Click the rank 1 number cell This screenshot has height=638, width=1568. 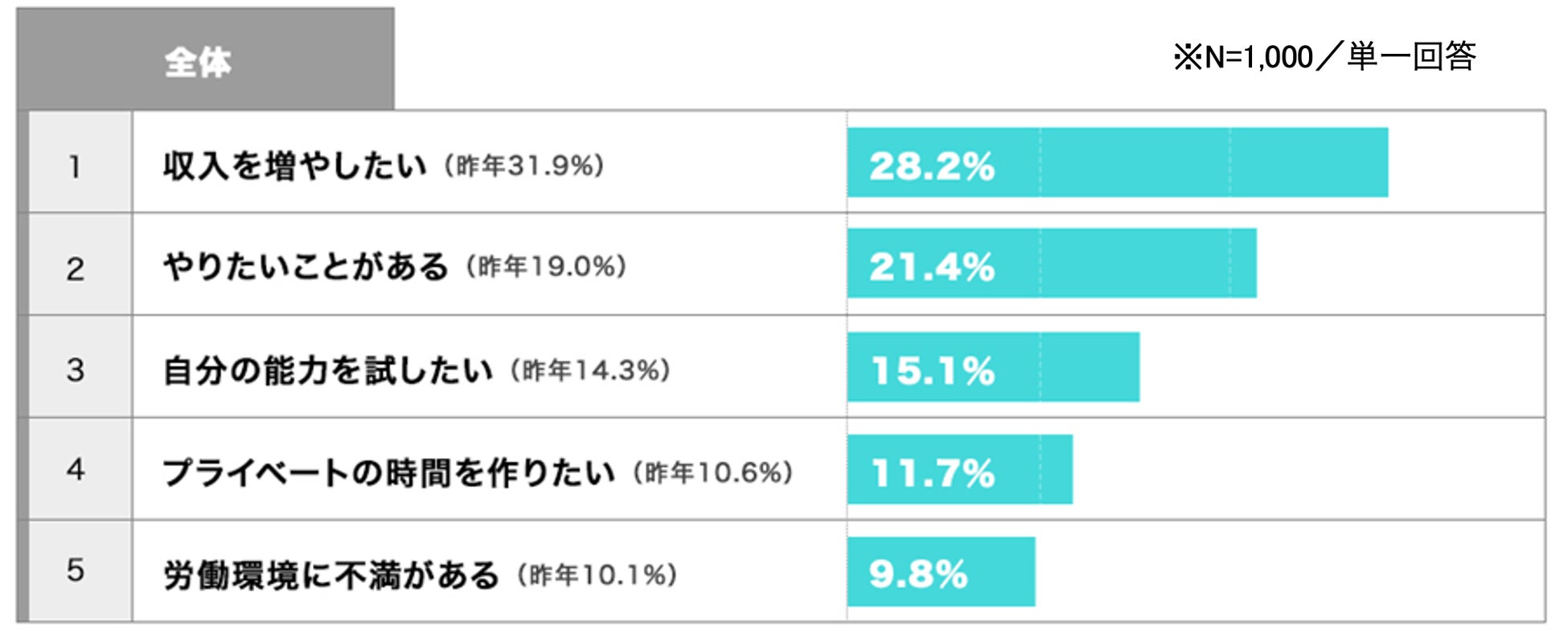(76, 167)
